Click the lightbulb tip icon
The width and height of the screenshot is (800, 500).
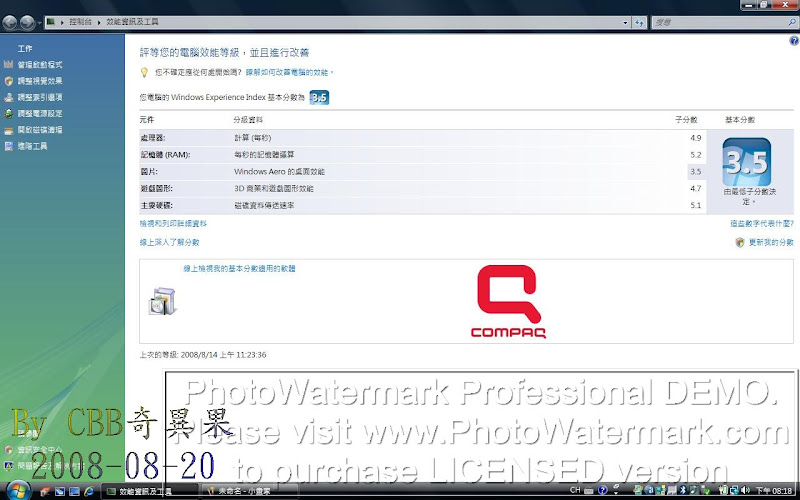(144, 72)
